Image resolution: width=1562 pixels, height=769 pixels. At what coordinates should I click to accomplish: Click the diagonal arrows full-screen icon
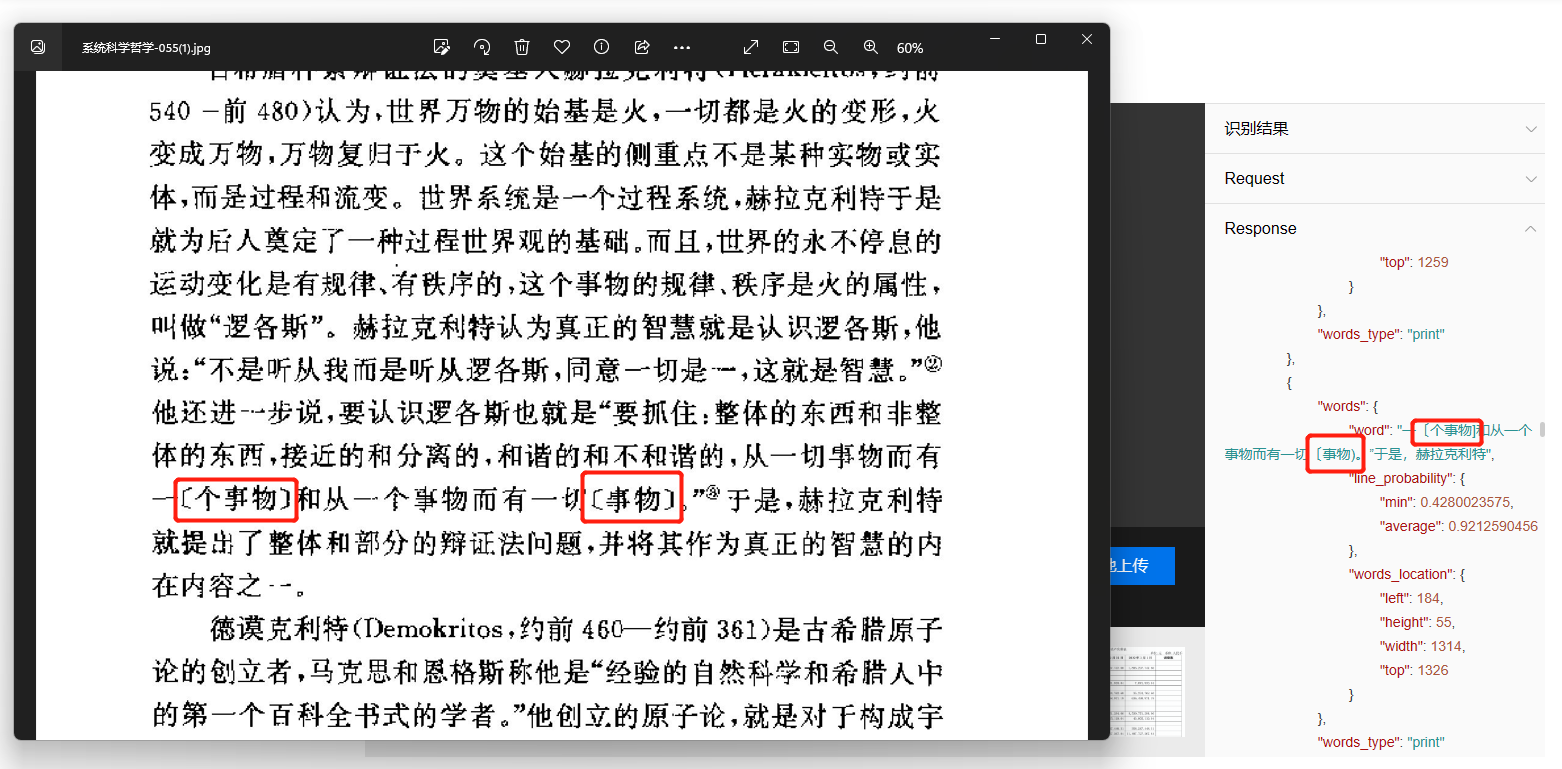tap(751, 47)
